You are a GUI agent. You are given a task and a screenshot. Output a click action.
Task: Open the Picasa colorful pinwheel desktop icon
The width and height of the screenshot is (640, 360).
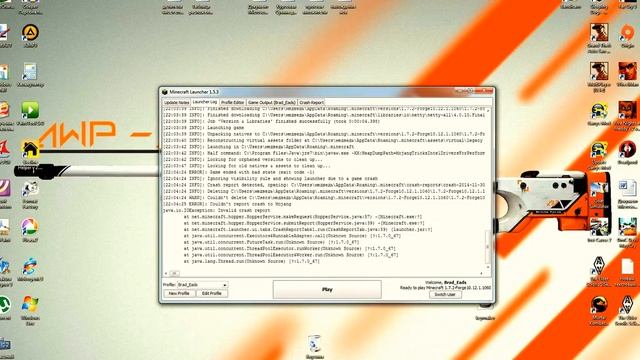pos(30,227)
